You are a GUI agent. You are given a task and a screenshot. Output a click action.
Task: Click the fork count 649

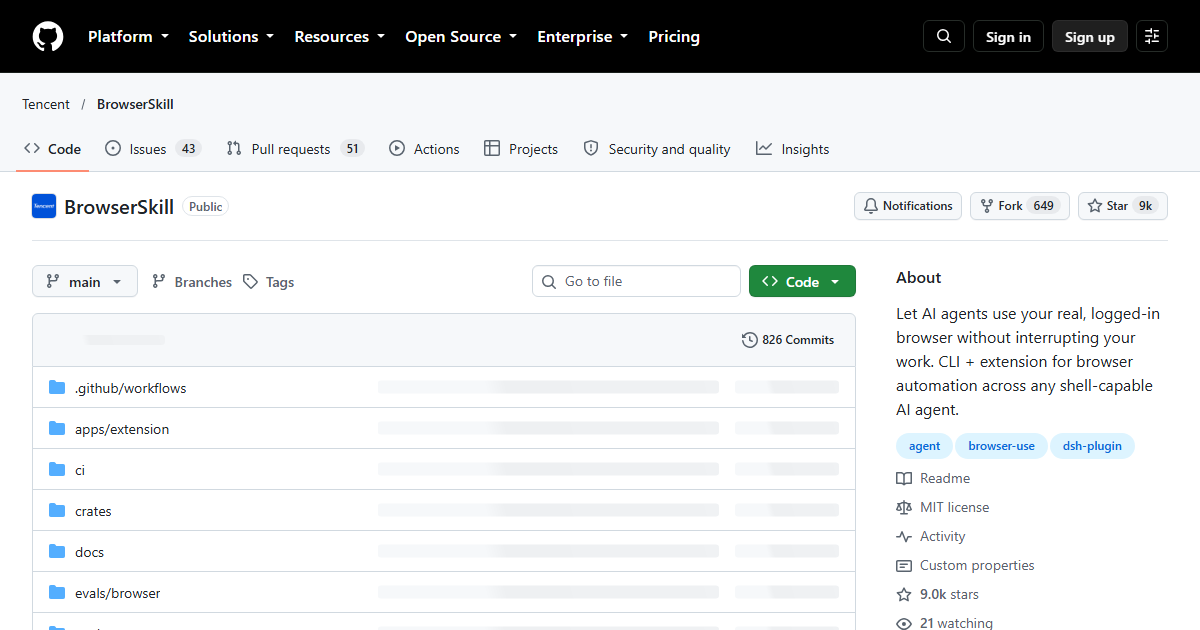pyautogui.click(x=1044, y=206)
